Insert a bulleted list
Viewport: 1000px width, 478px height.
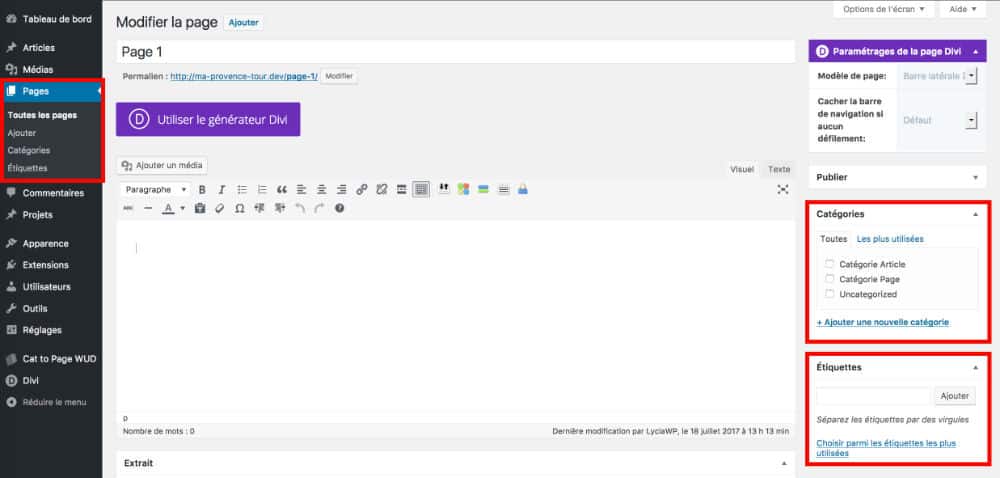[x=242, y=189]
